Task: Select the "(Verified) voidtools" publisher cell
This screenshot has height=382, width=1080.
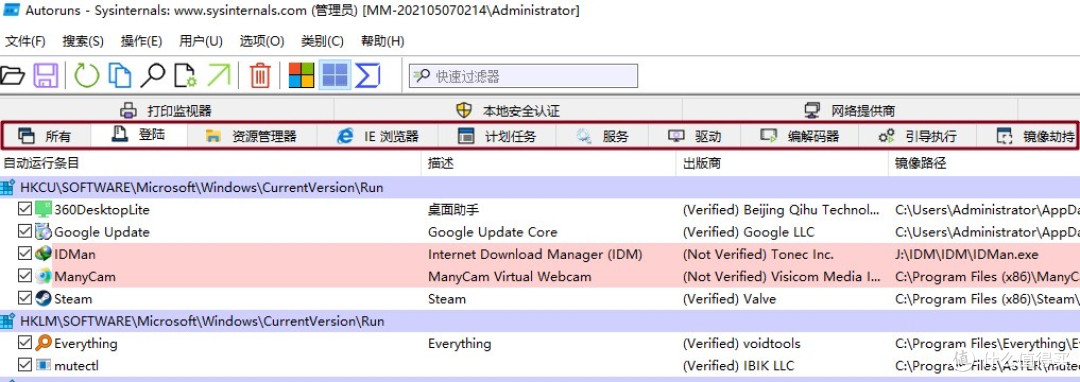Action: tap(741, 343)
